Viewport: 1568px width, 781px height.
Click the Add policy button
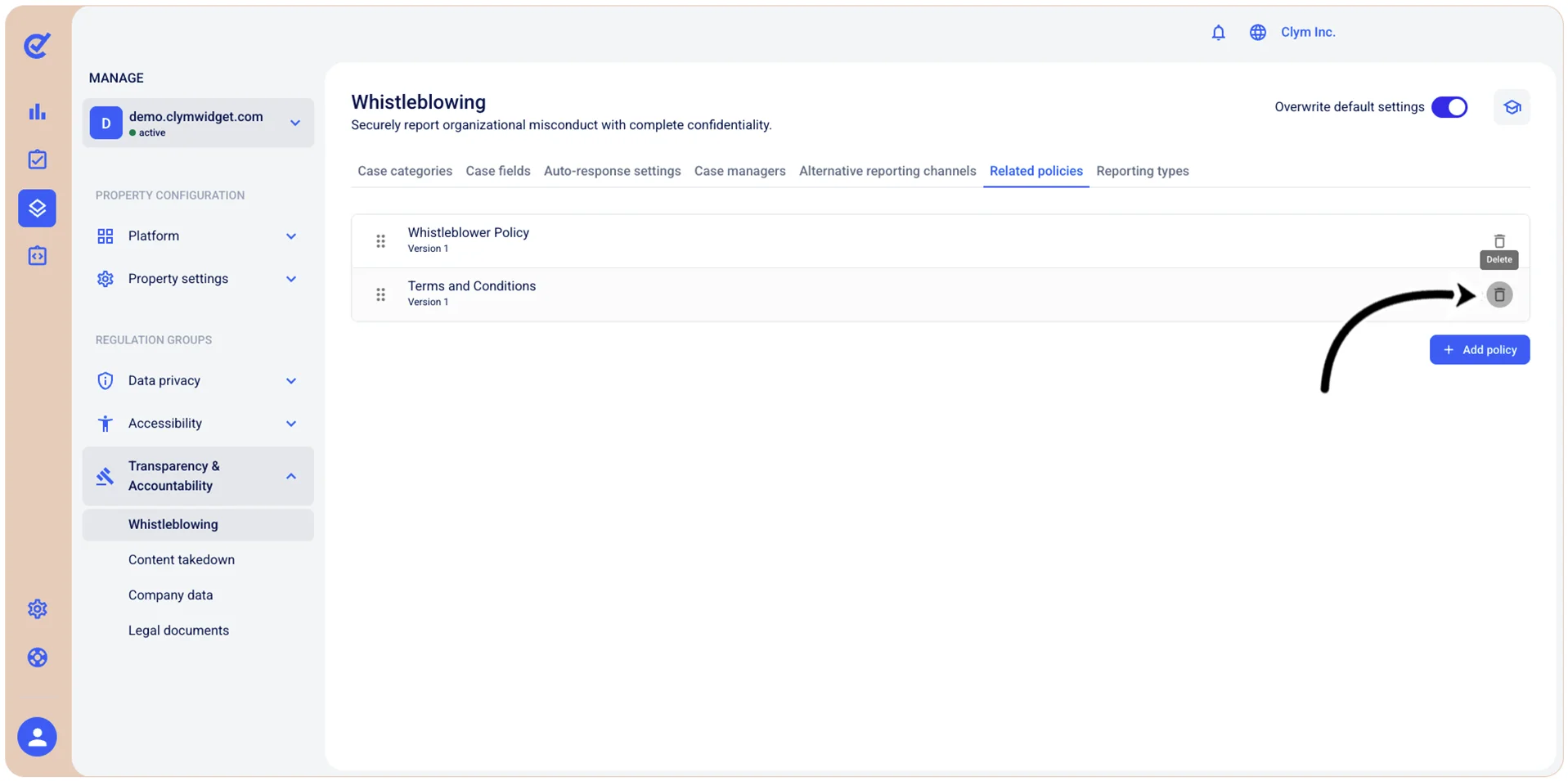click(1479, 350)
